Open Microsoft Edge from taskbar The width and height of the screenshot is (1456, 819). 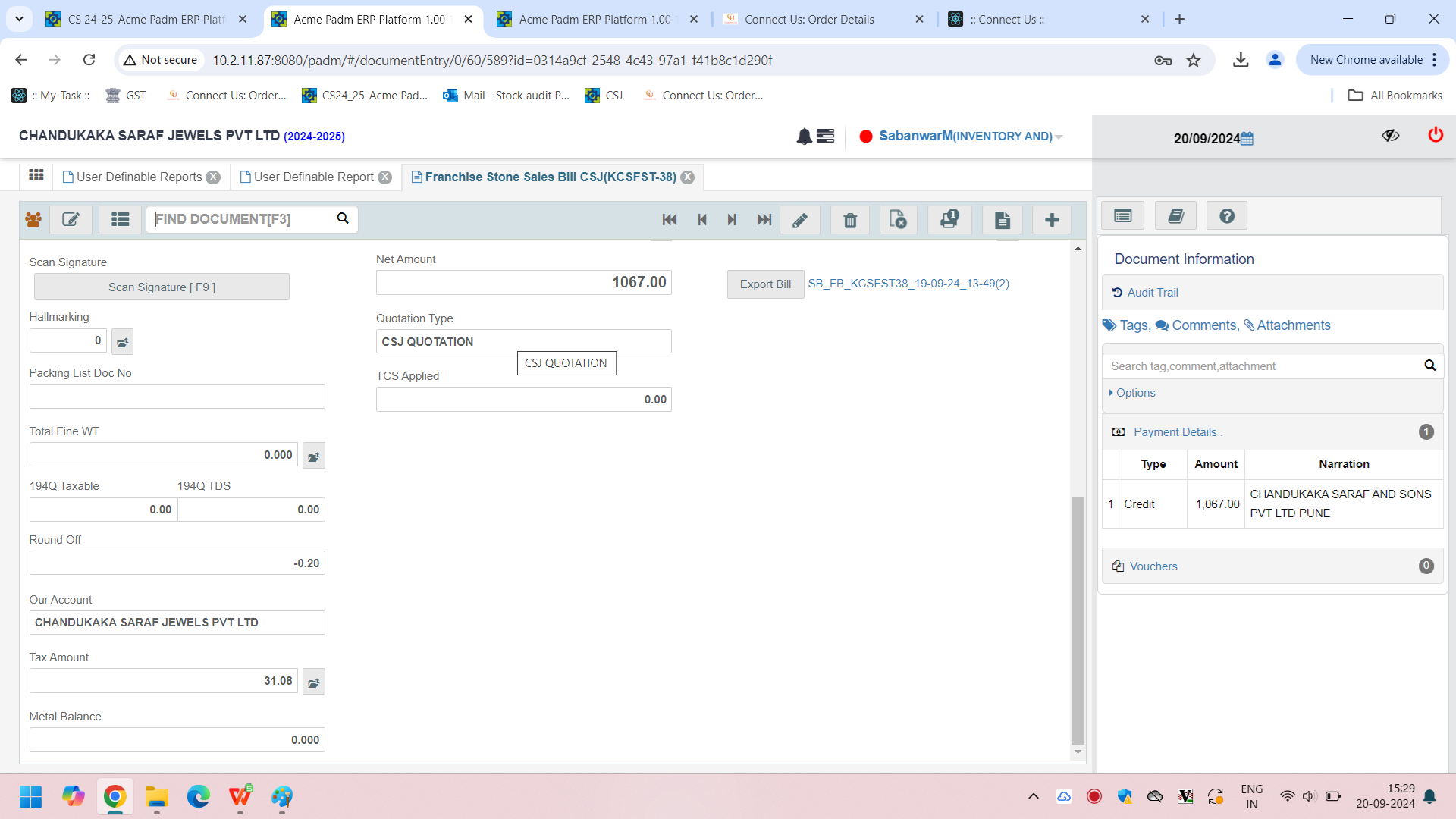pyautogui.click(x=199, y=796)
